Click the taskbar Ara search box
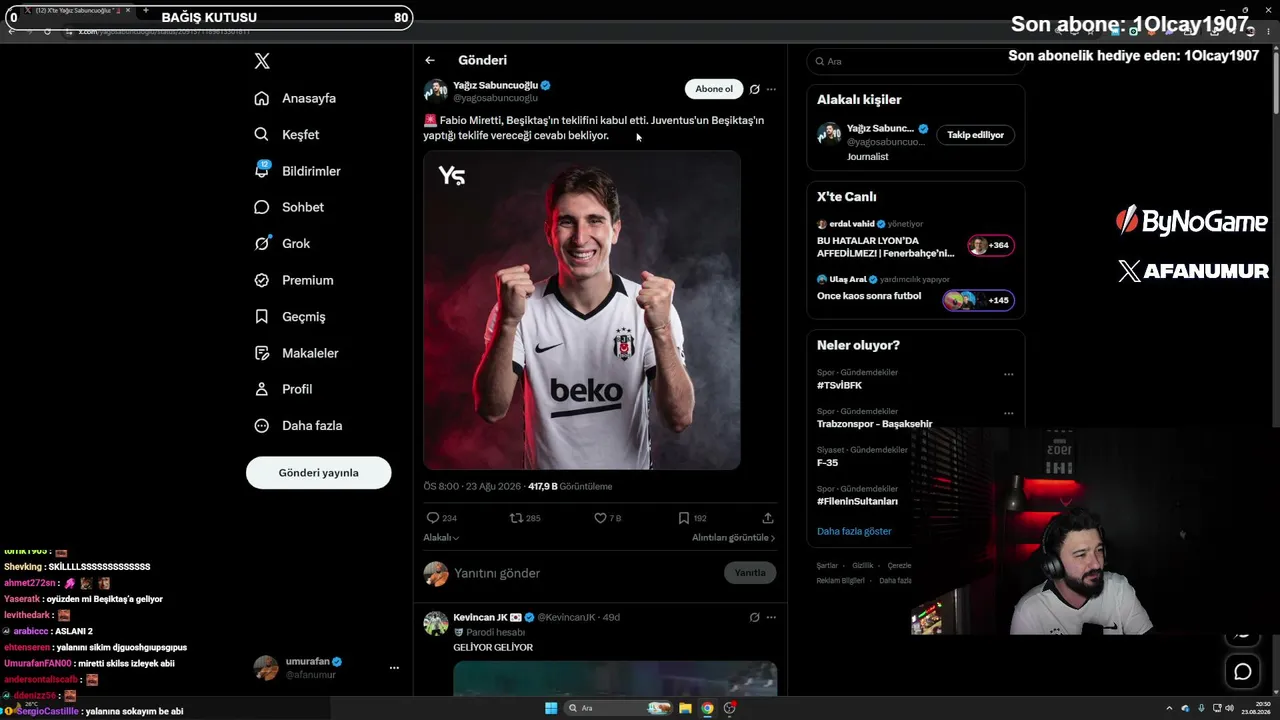The image size is (1280, 720). click(x=617, y=708)
